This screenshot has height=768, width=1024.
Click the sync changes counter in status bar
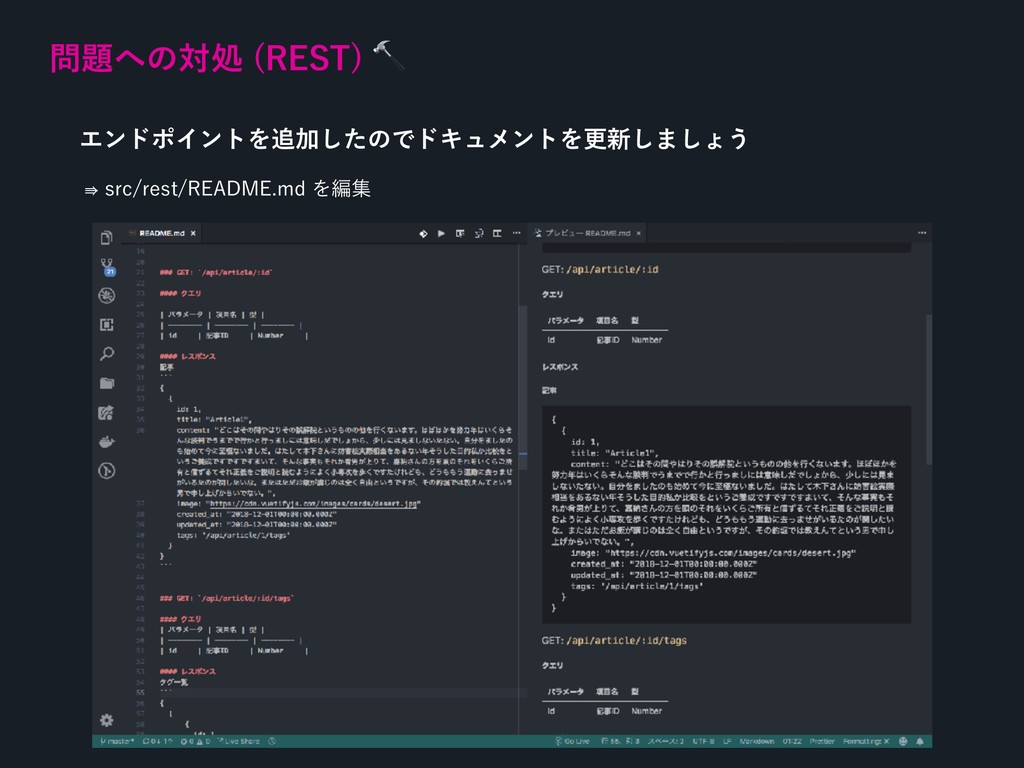[157, 741]
